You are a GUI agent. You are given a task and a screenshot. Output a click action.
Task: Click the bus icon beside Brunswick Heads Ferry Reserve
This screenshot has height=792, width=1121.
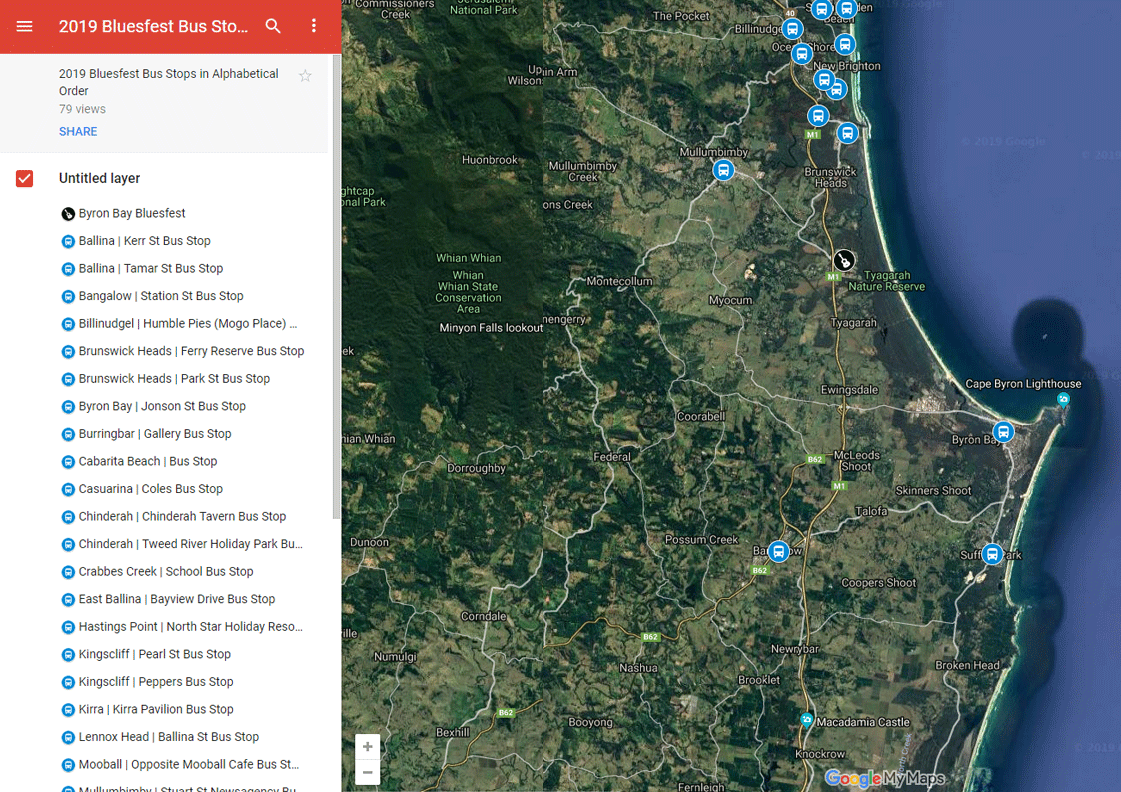68,352
